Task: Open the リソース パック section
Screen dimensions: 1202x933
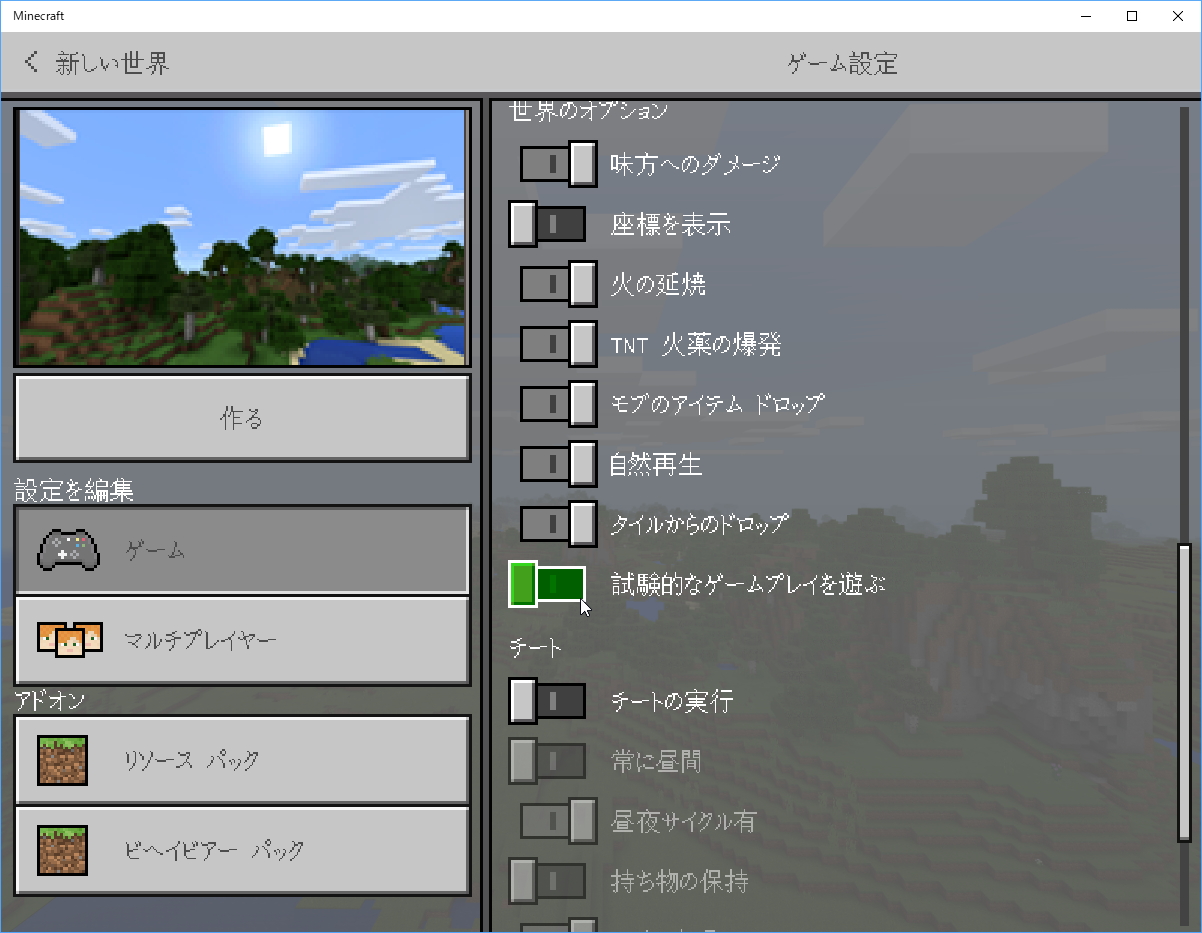Action: coord(242,760)
